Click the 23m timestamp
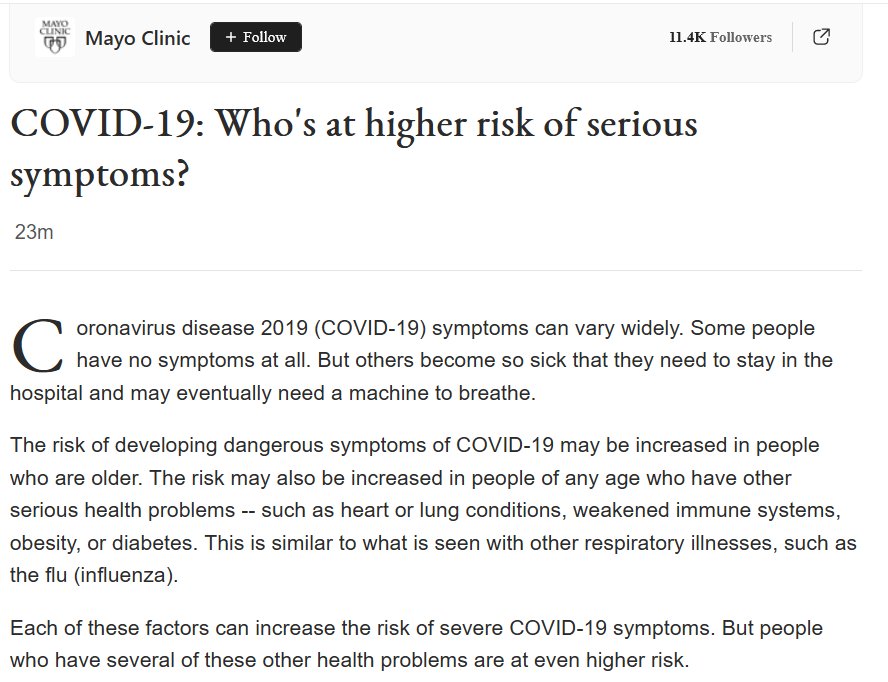This screenshot has width=888, height=682. click(34, 232)
